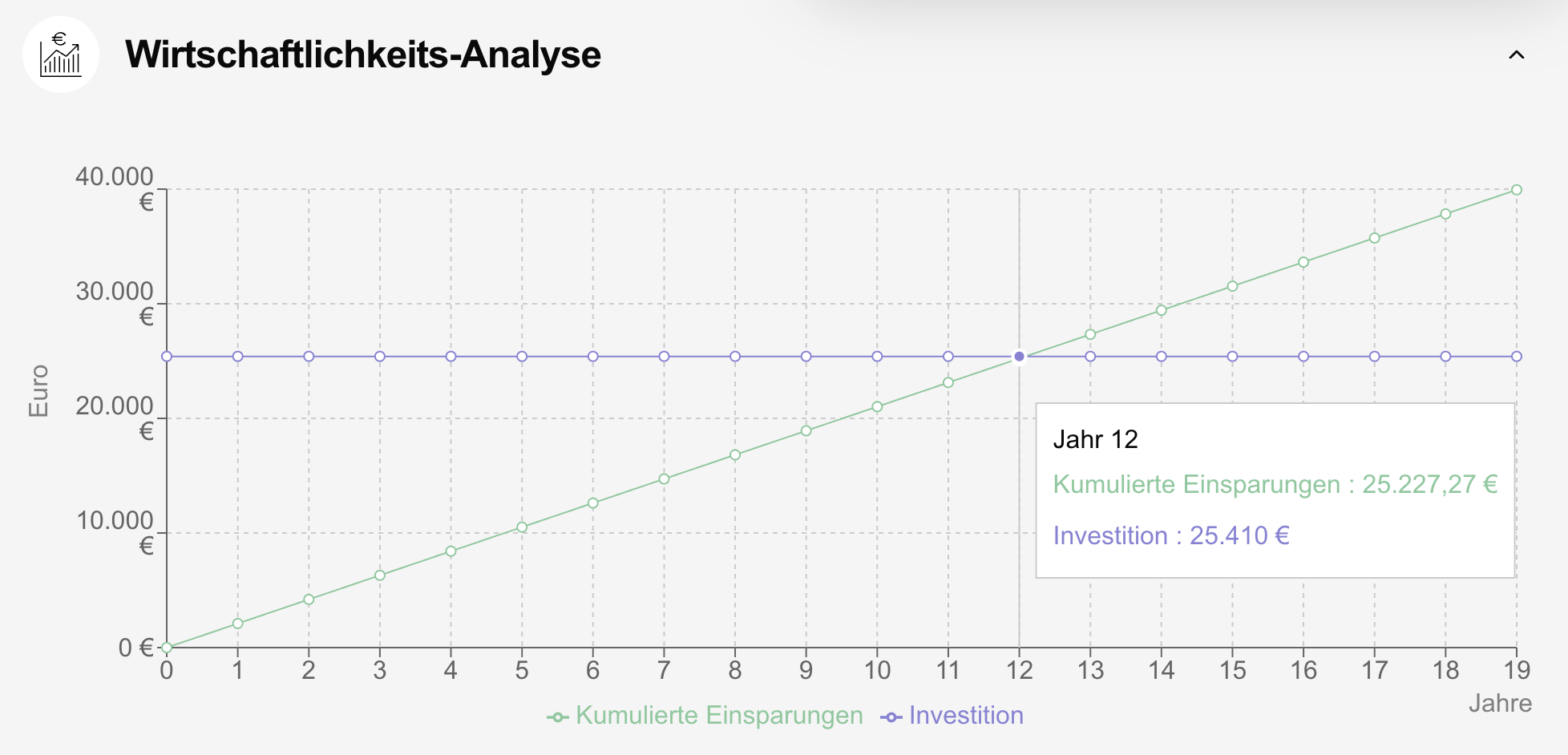Click the green savings point at year 10
The image size is (1568, 755).
(x=877, y=406)
